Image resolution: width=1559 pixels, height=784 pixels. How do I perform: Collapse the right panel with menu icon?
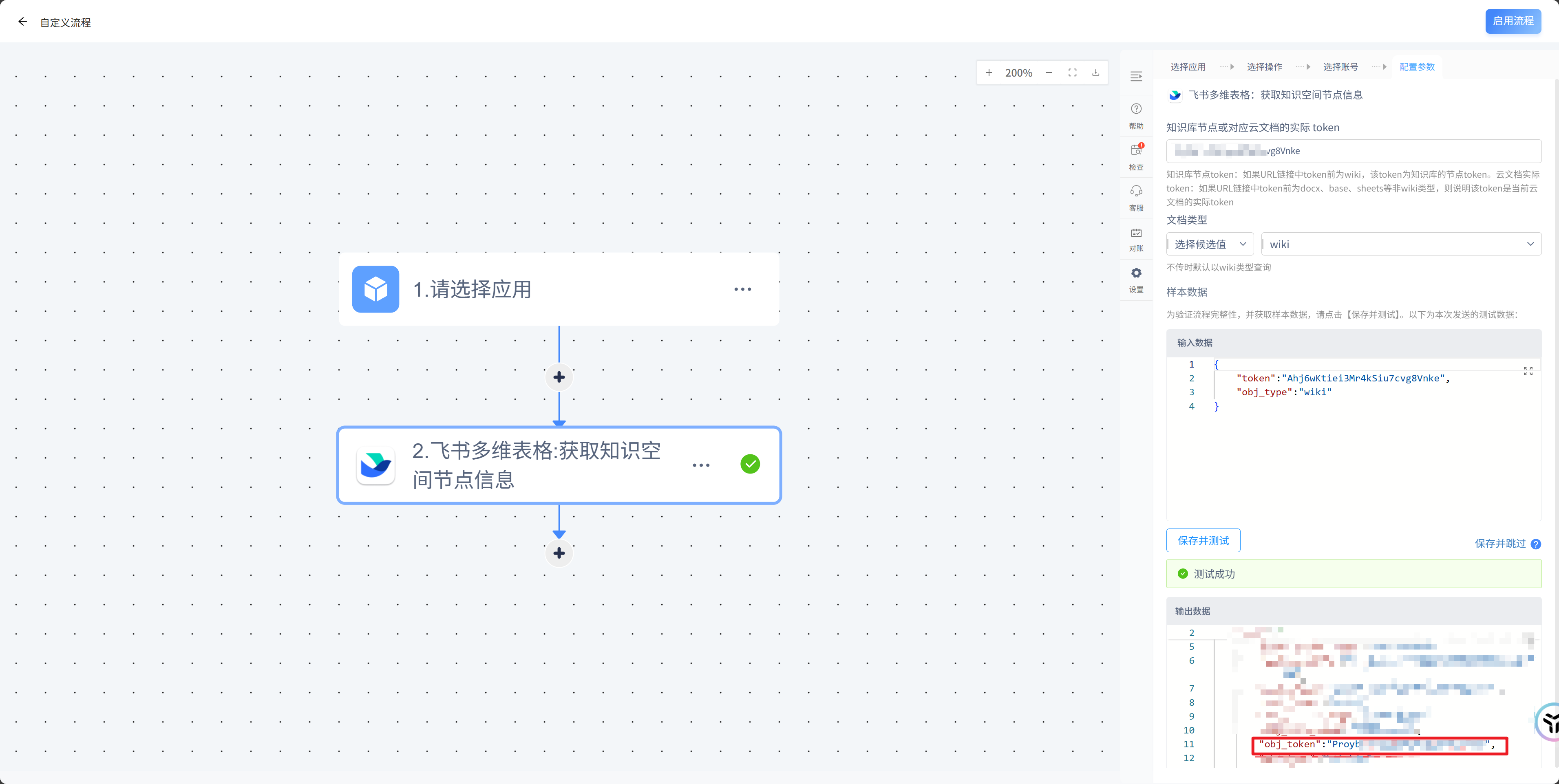[x=1136, y=76]
